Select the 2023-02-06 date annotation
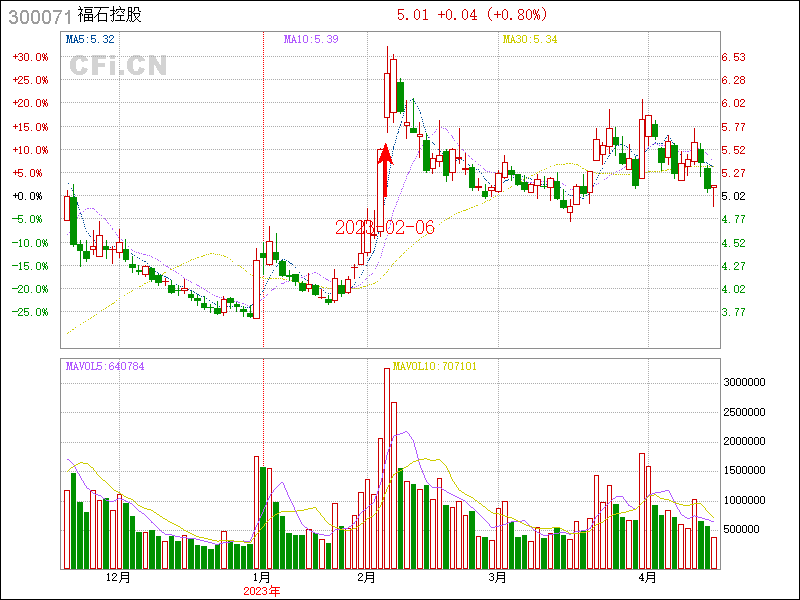The width and height of the screenshot is (800, 600). point(385,227)
